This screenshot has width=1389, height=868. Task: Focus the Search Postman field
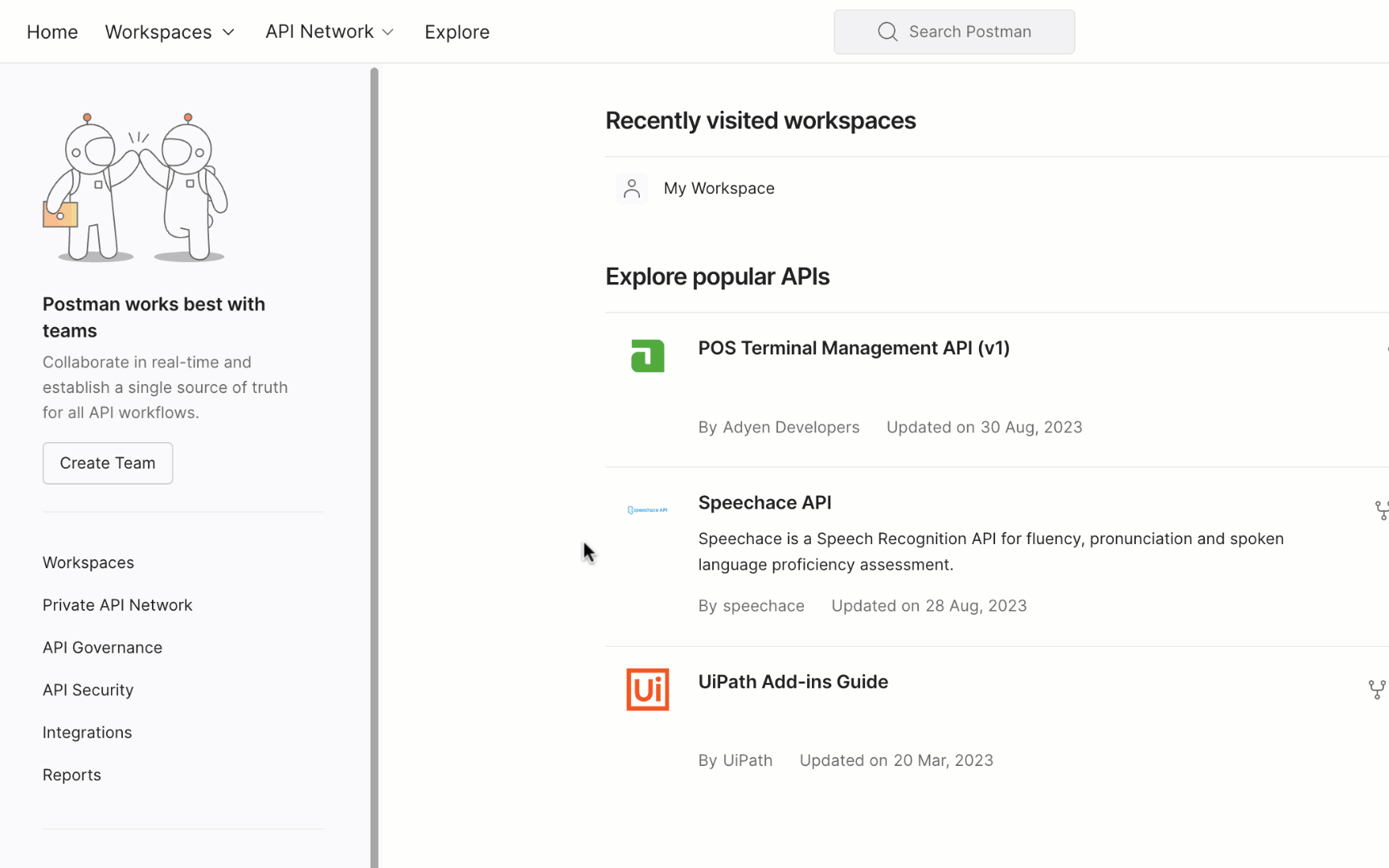[x=969, y=32]
